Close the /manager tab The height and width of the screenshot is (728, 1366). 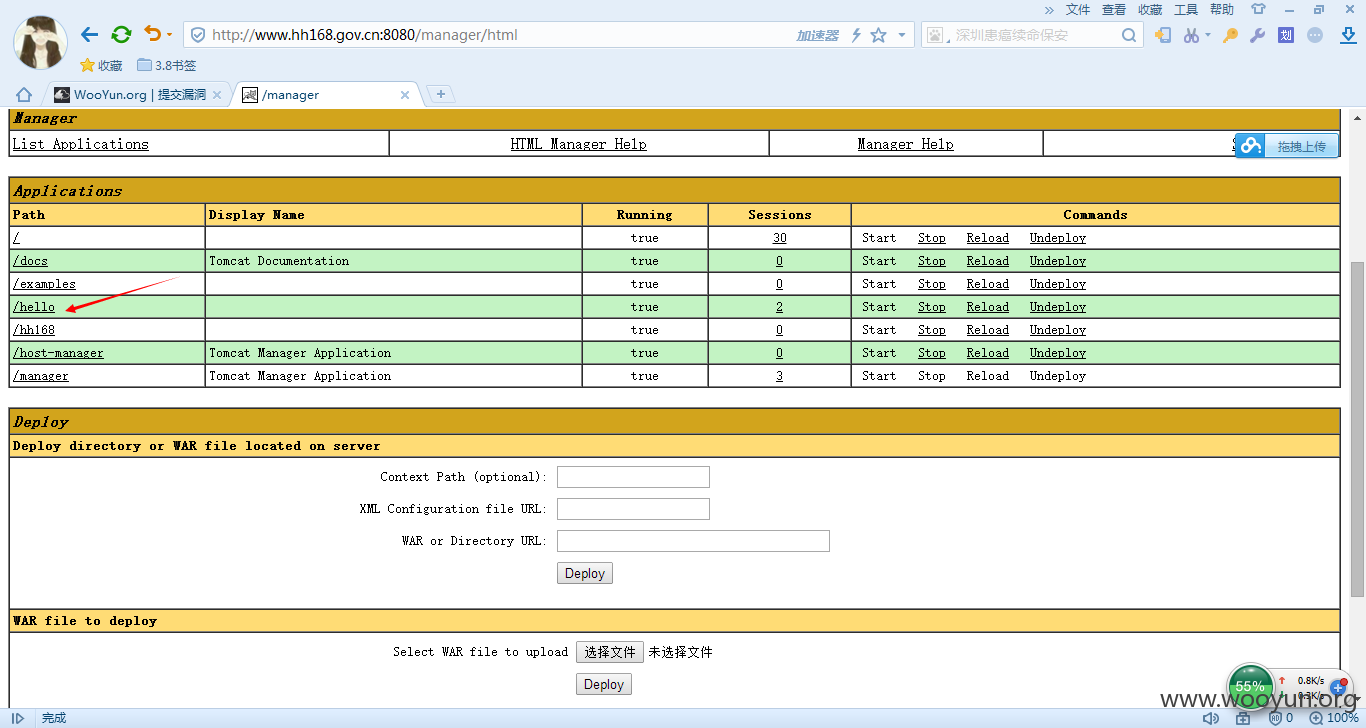[405, 95]
